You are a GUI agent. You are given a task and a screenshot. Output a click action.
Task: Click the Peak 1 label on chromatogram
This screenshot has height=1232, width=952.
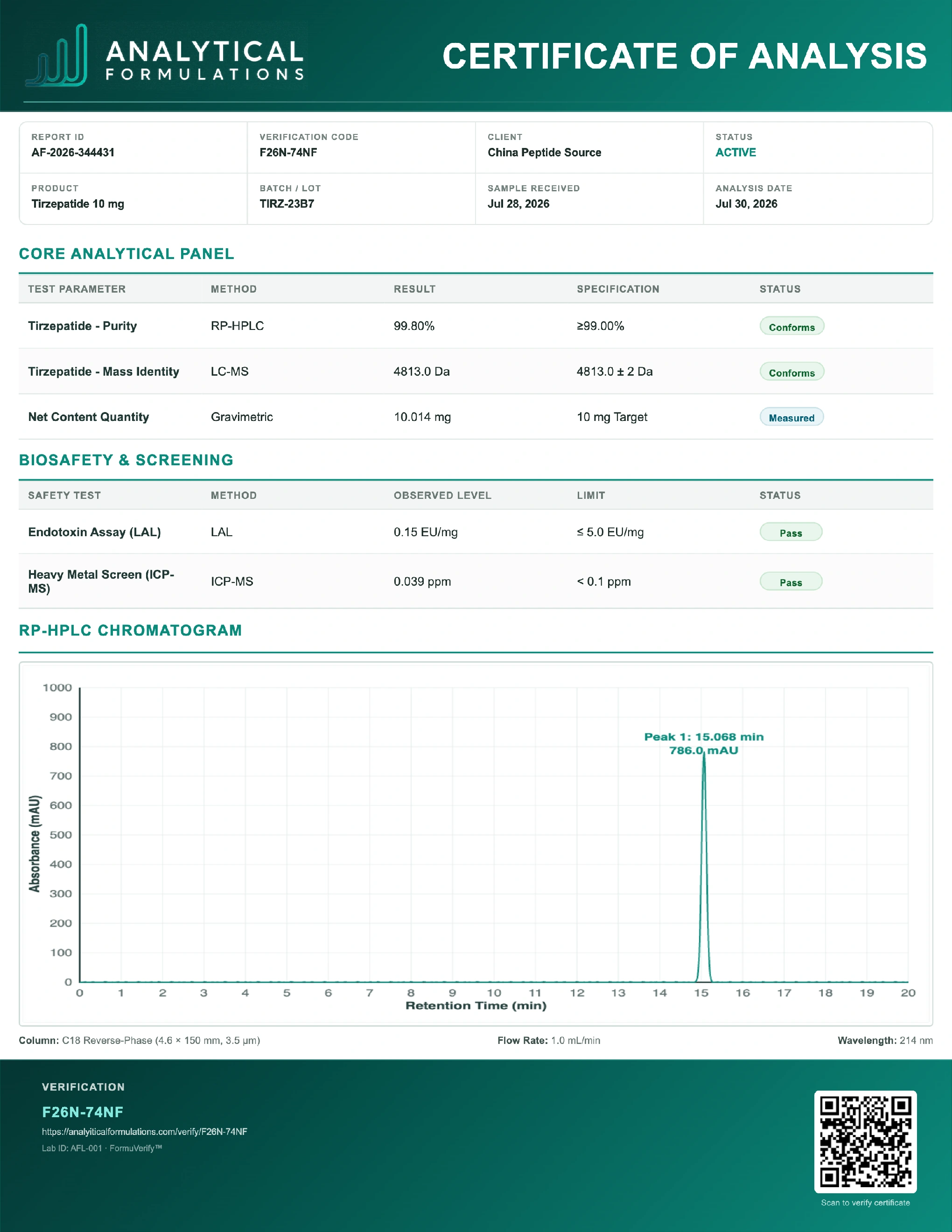704,743
